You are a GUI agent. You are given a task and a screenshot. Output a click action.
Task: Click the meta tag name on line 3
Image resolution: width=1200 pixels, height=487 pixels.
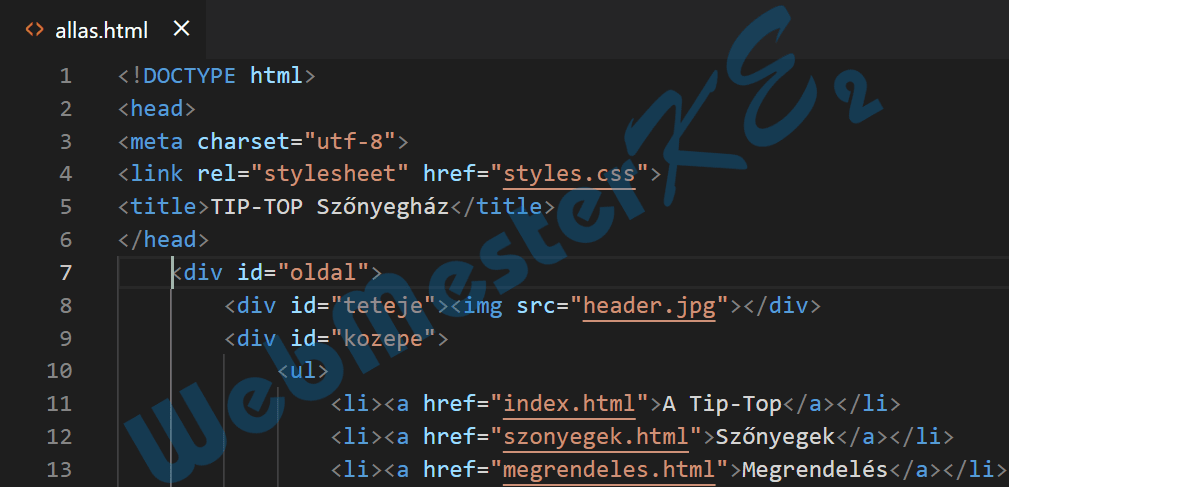tap(157, 142)
